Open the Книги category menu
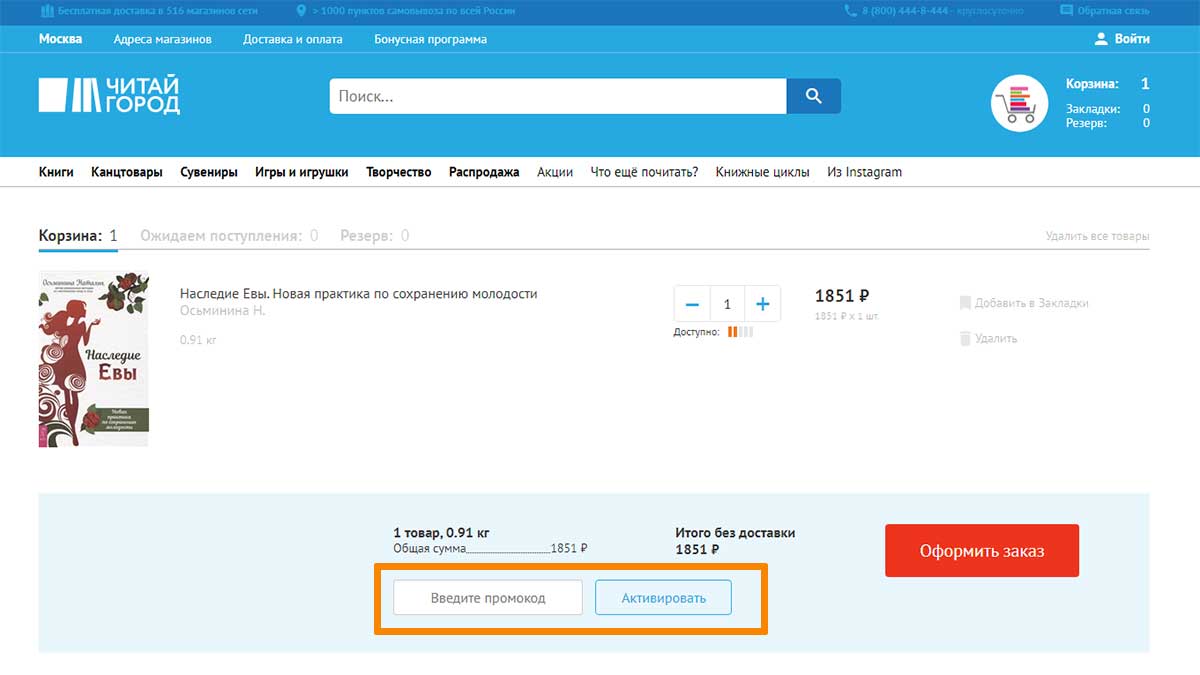 (x=56, y=172)
